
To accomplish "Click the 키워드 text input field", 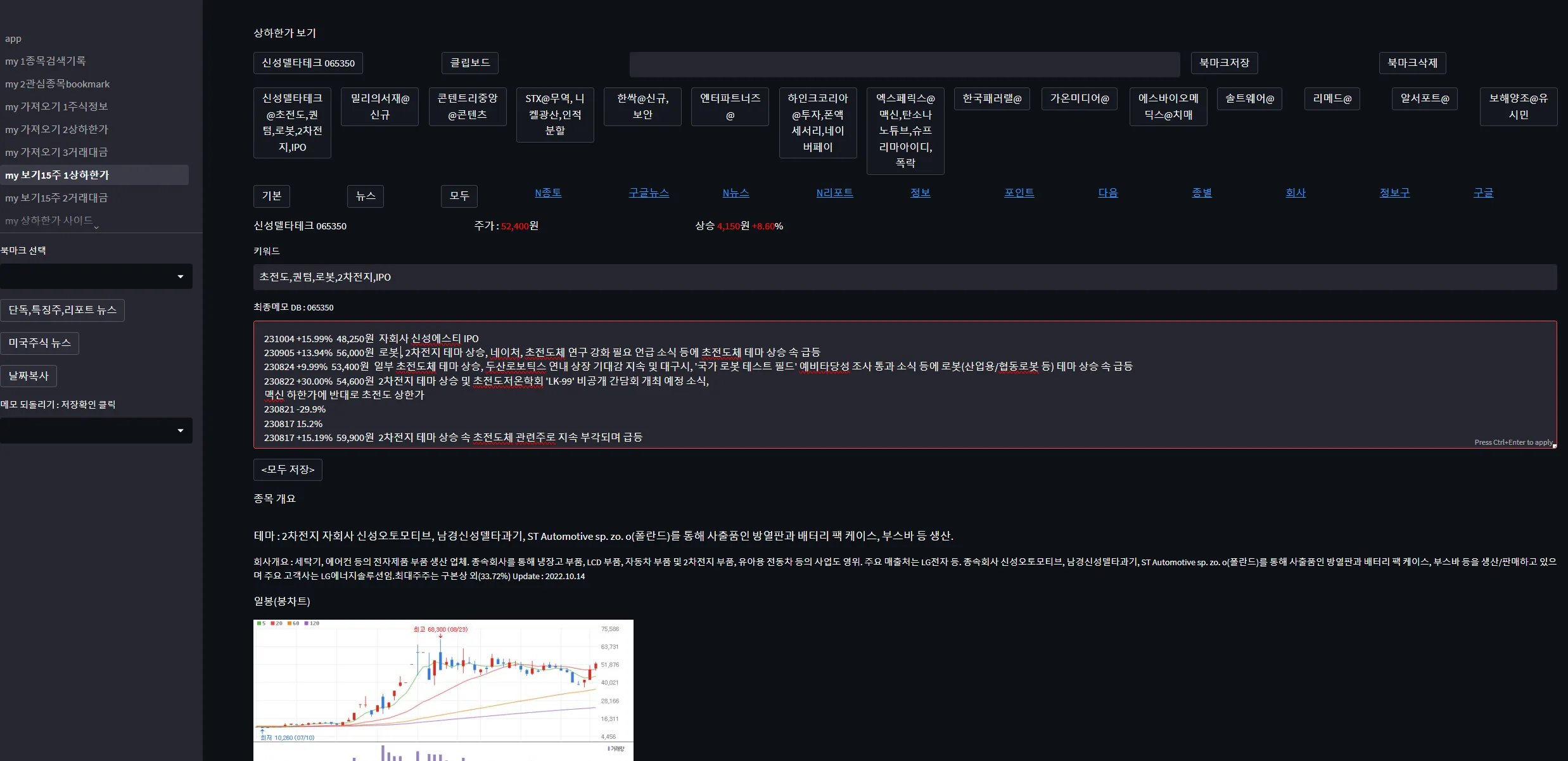I will [905, 278].
